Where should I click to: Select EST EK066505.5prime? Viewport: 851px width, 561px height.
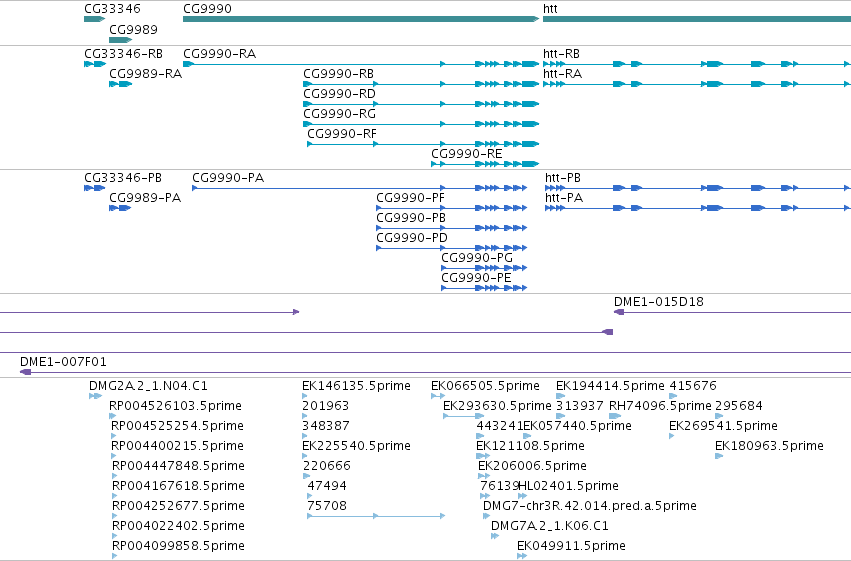click(x=485, y=386)
